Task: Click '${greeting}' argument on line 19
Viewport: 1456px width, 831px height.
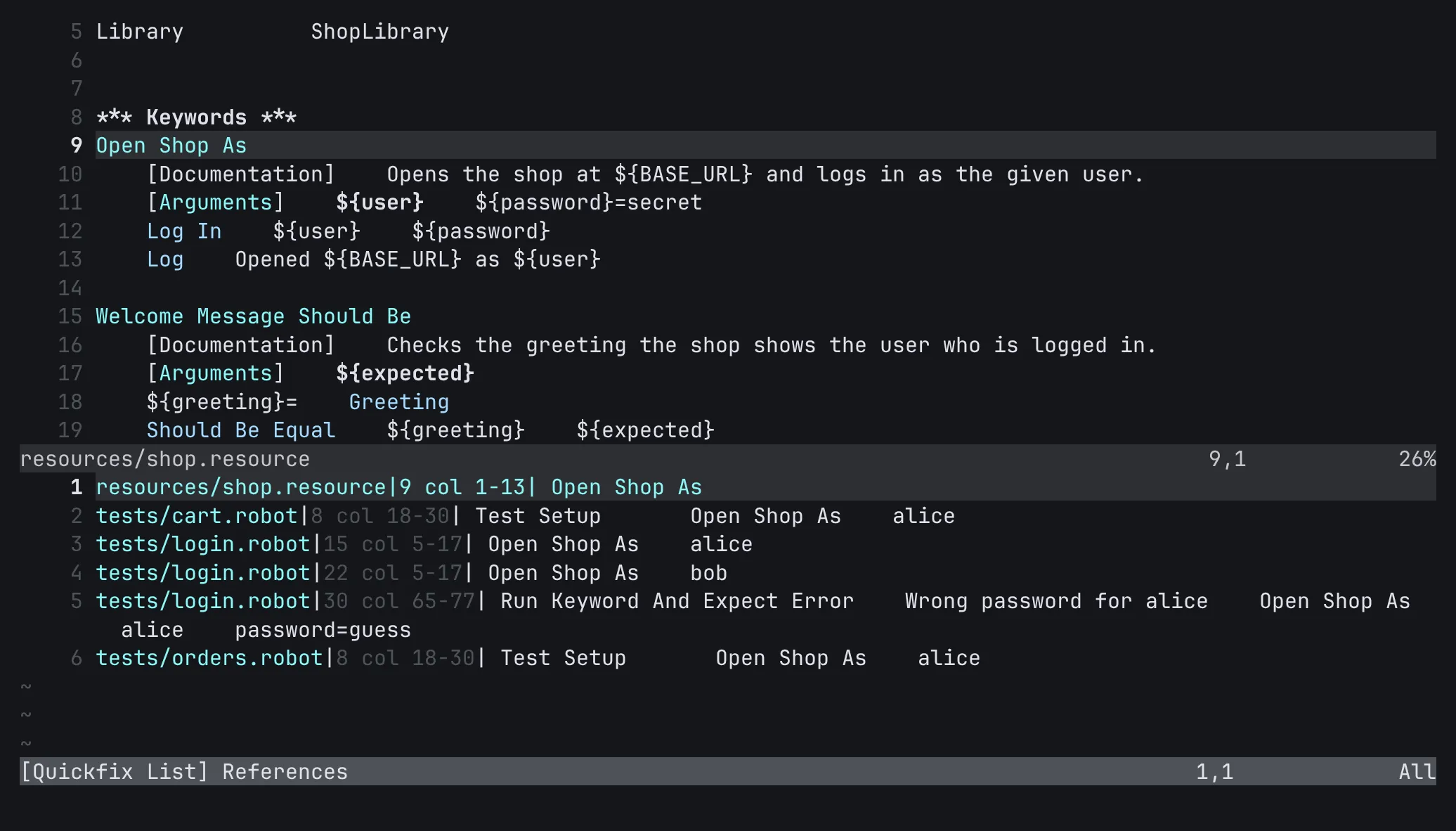Action: (x=455, y=430)
